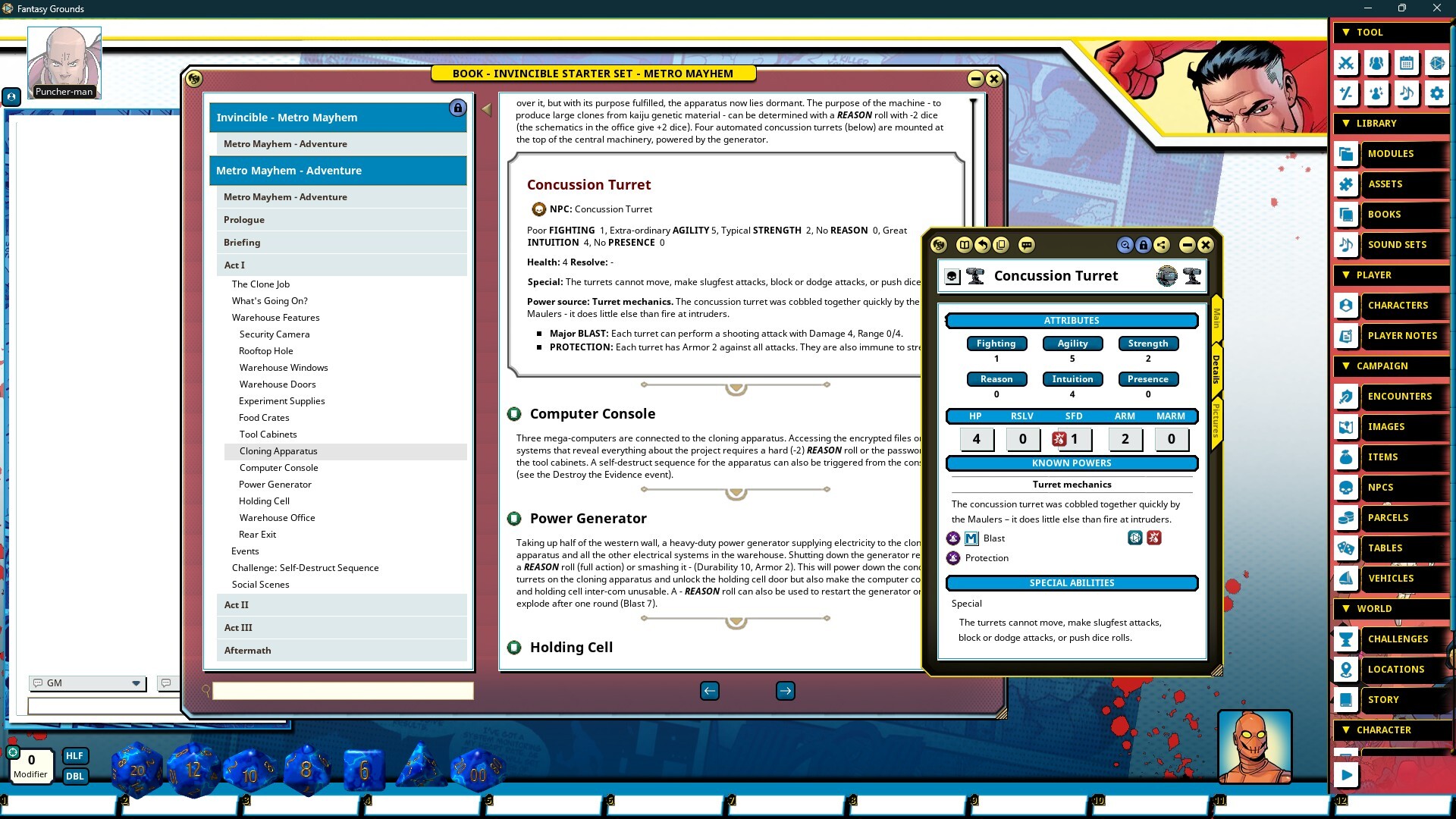Image resolution: width=1456 pixels, height=819 pixels.
Task: Open the Party Sheet tool icon
Action: [x=1376, y=63]
